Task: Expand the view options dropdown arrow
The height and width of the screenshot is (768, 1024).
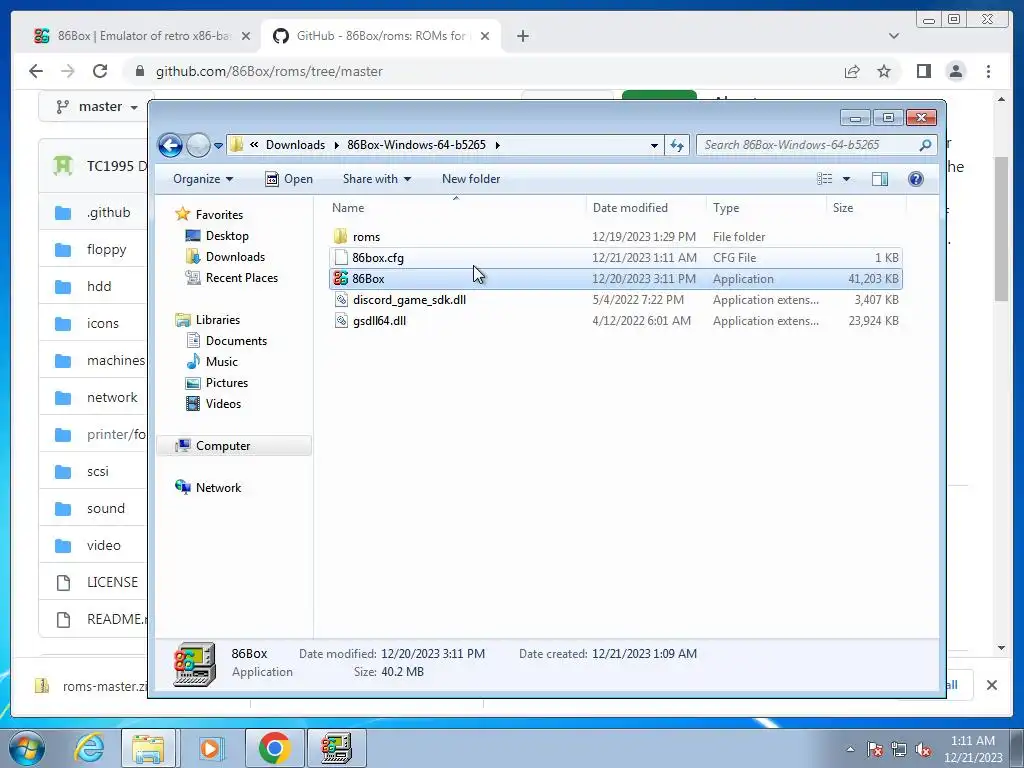Action: (x=846, y=179)
